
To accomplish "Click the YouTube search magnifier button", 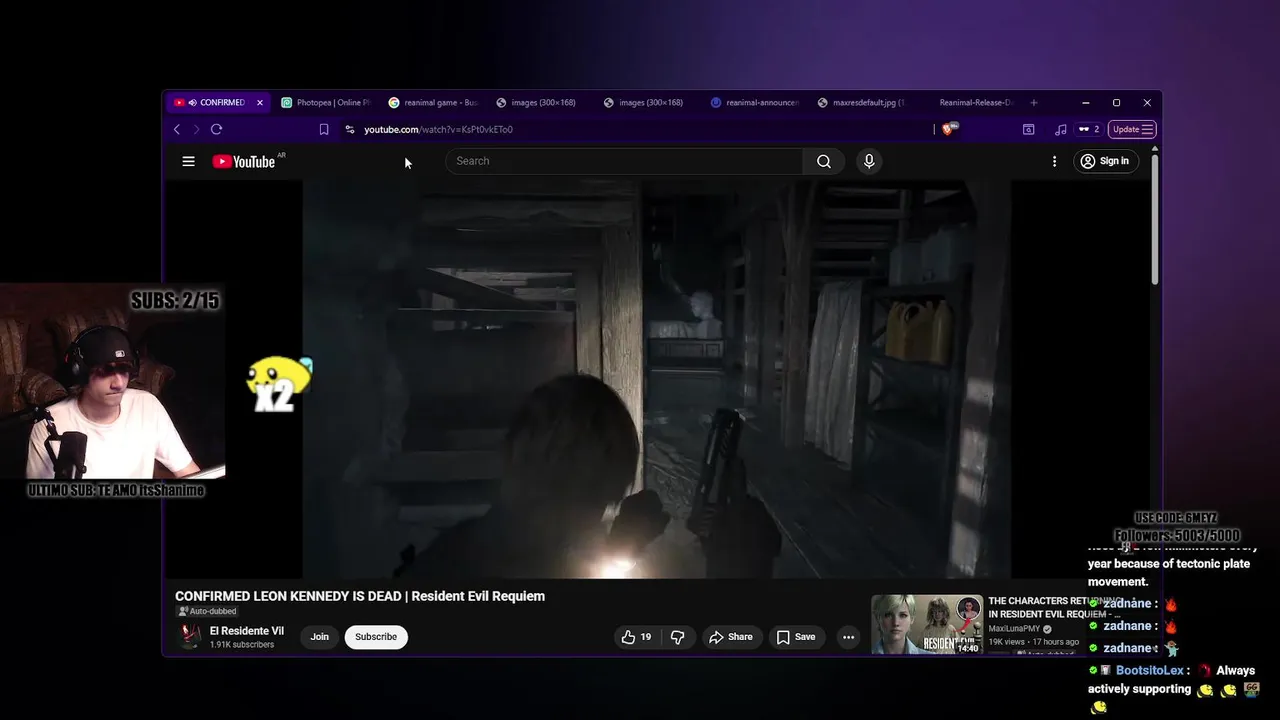I will point(823,161).
